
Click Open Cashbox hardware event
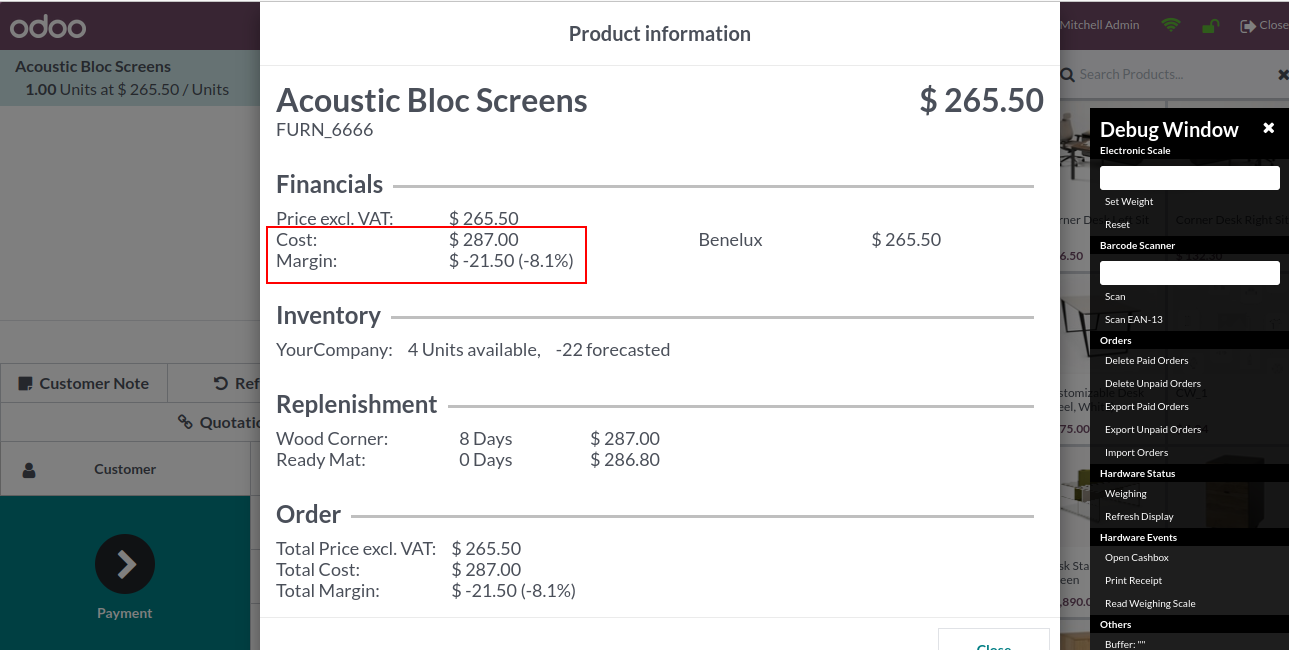pos(1137,557)
